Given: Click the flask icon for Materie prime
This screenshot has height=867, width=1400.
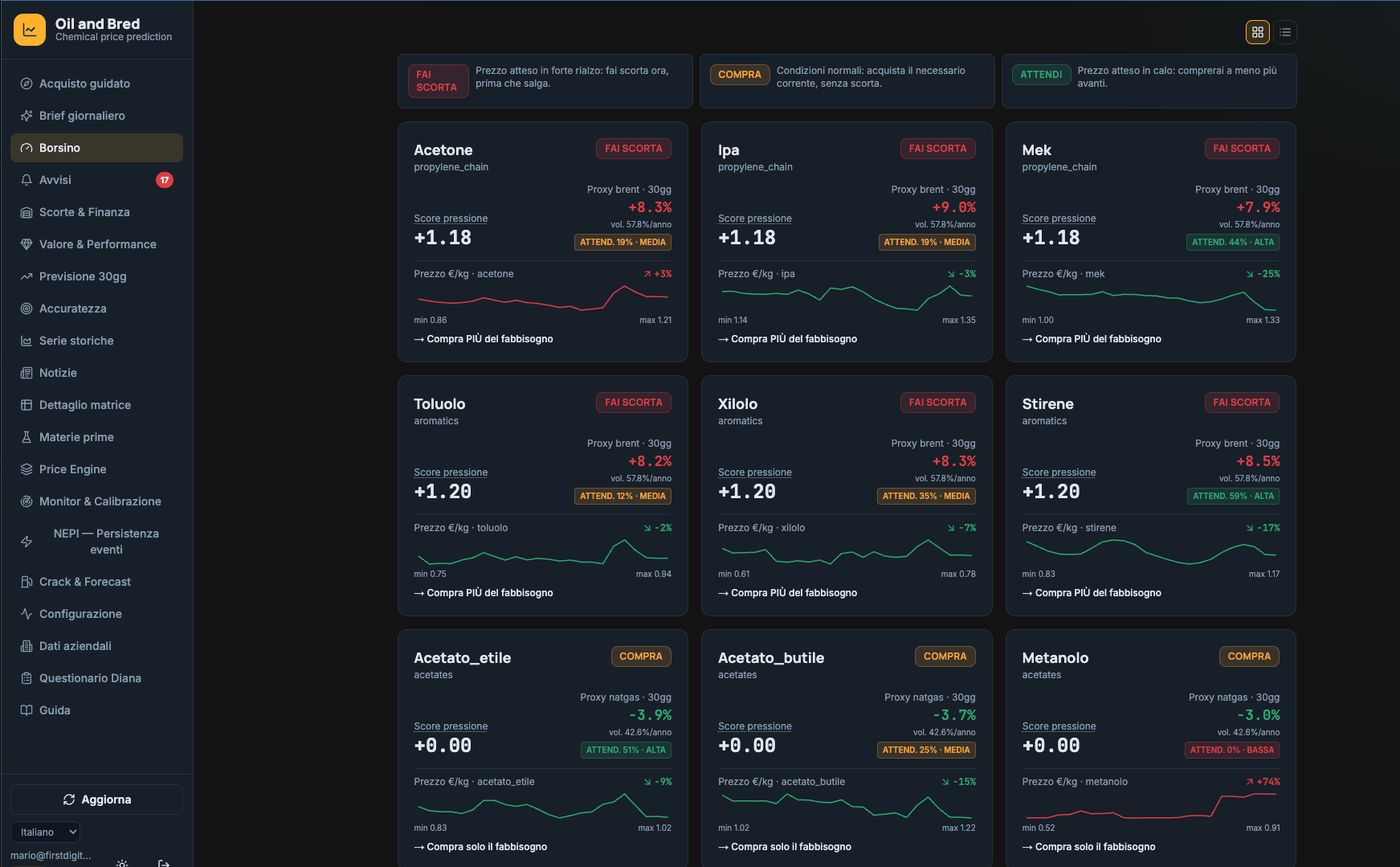Looking at the screenshot, I should tap(27, 437).
